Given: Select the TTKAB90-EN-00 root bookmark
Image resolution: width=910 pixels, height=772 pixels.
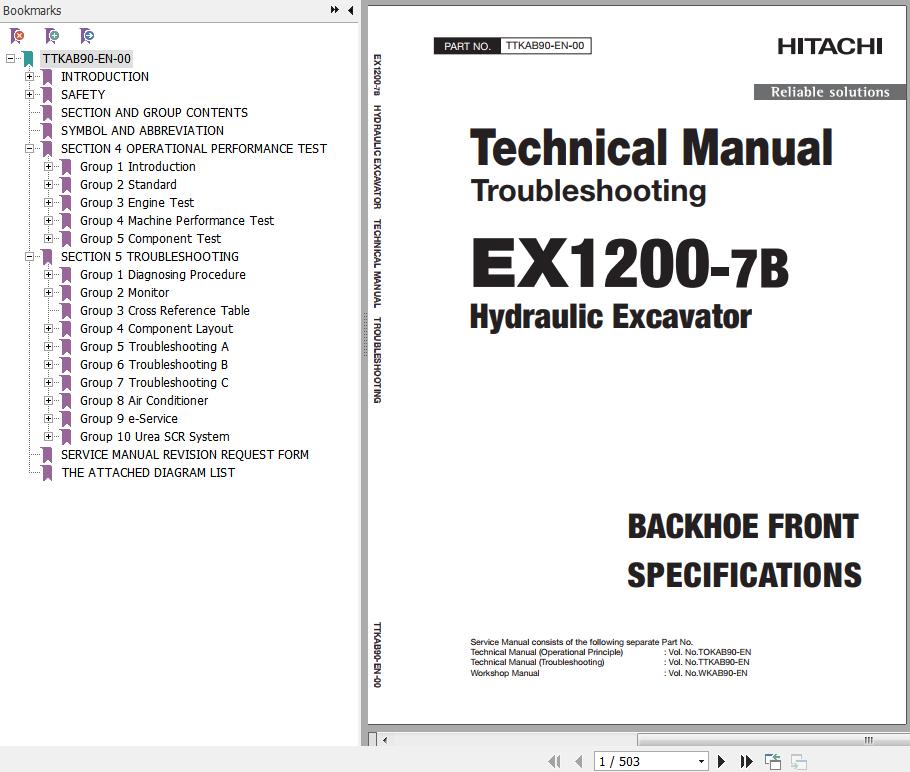Looking at the screenshot, I should tap(86, 59).
